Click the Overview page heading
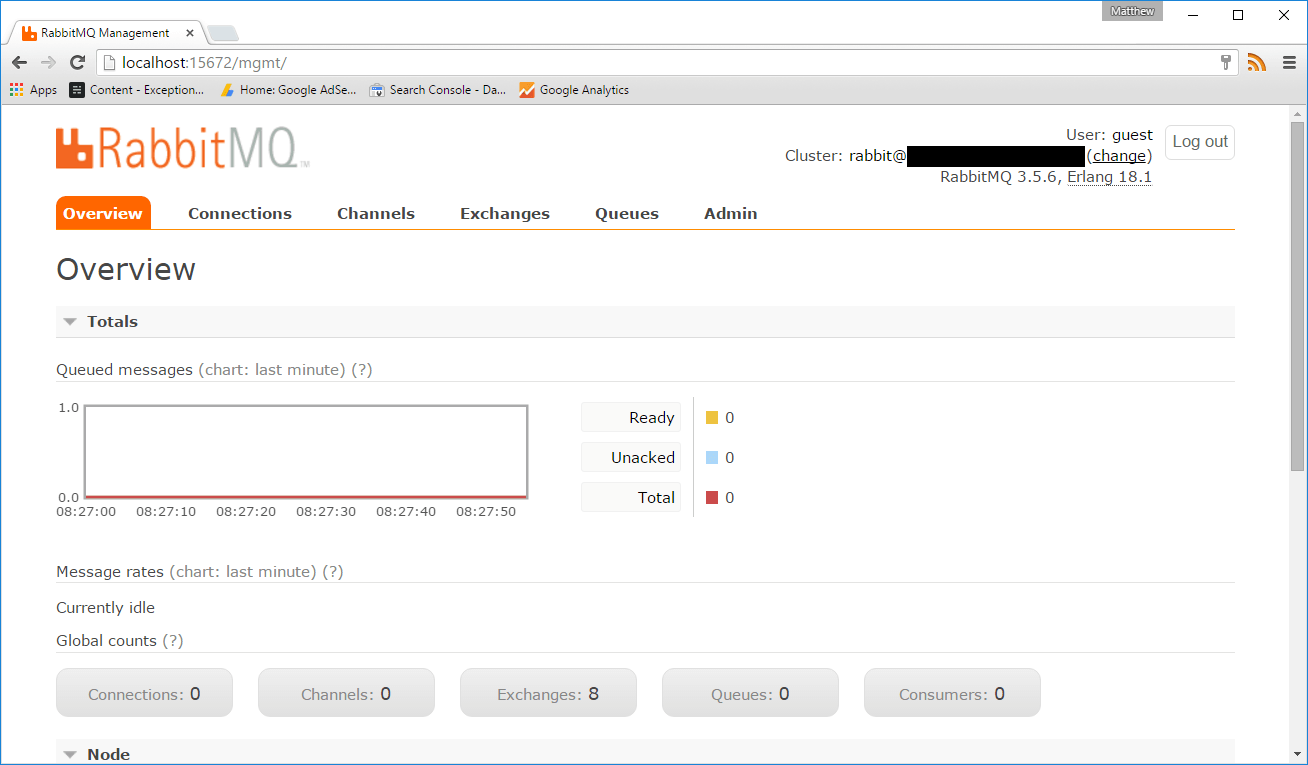 tap(126, 269)
